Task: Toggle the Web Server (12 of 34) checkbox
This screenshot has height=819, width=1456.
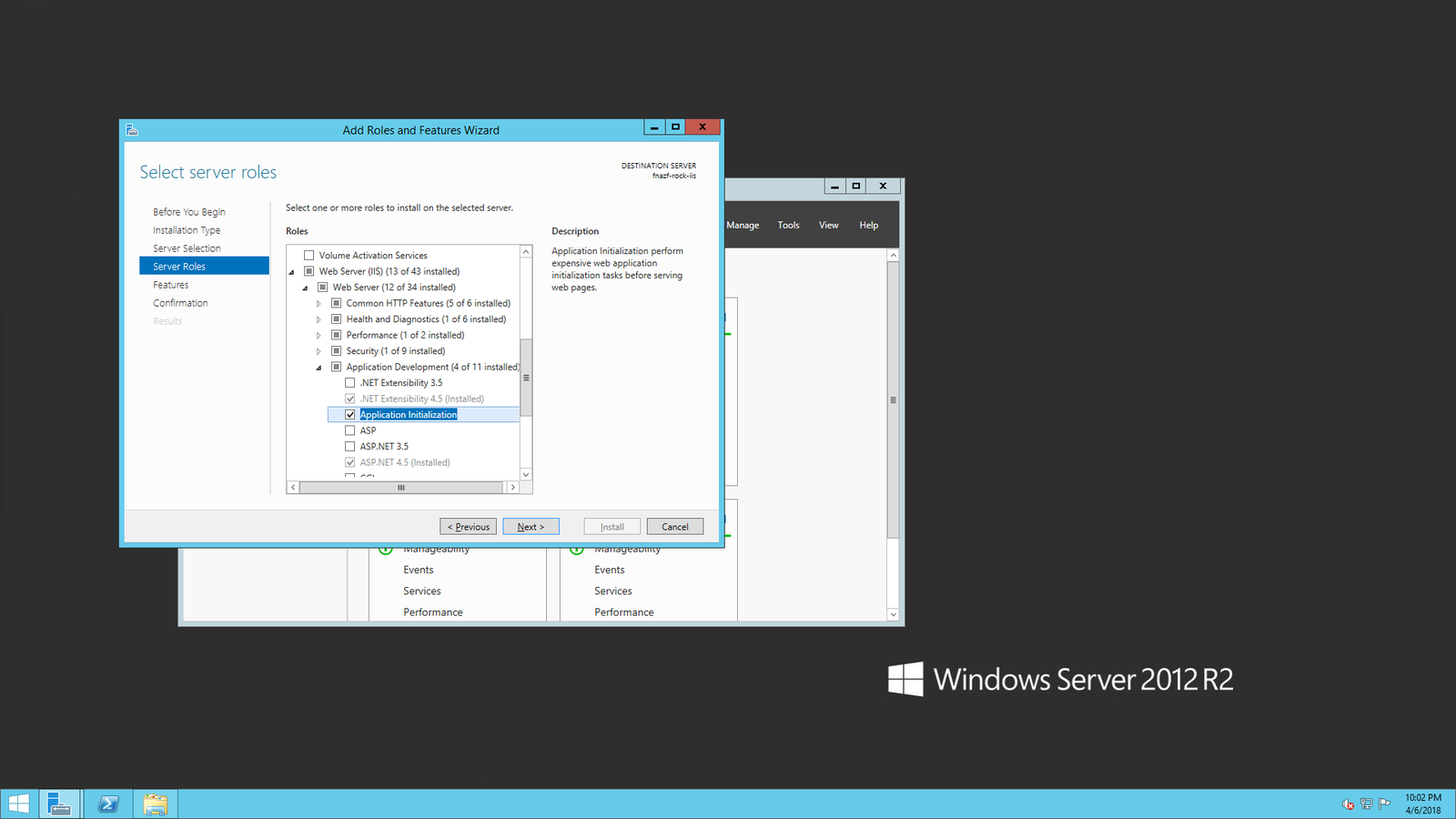Action: click(322, 288)
